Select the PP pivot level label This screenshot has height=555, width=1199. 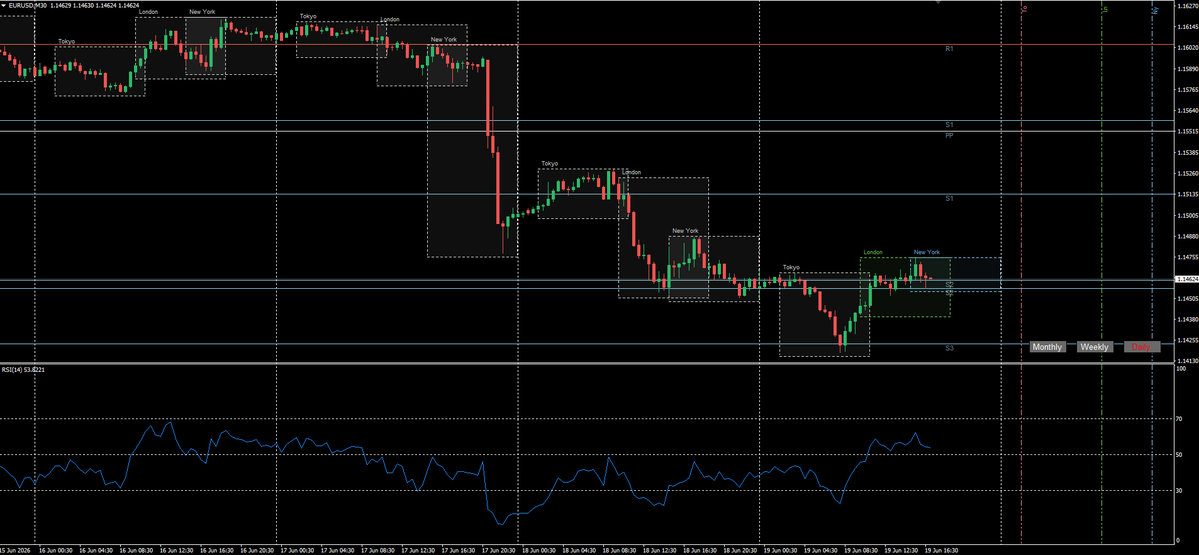(x=949, y=135)
